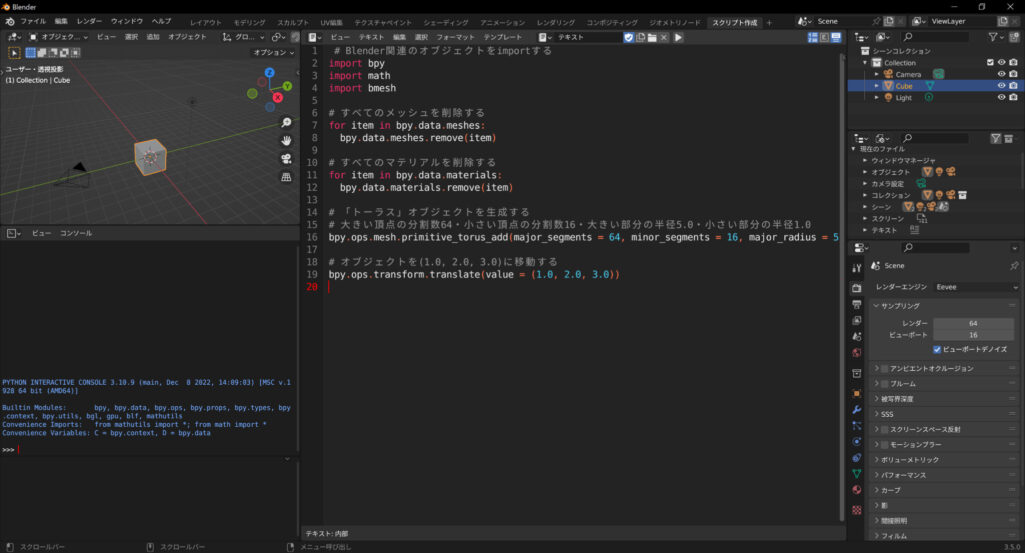
Task: Open Particle properties tab icon
Action: click(x=857, y=426)
